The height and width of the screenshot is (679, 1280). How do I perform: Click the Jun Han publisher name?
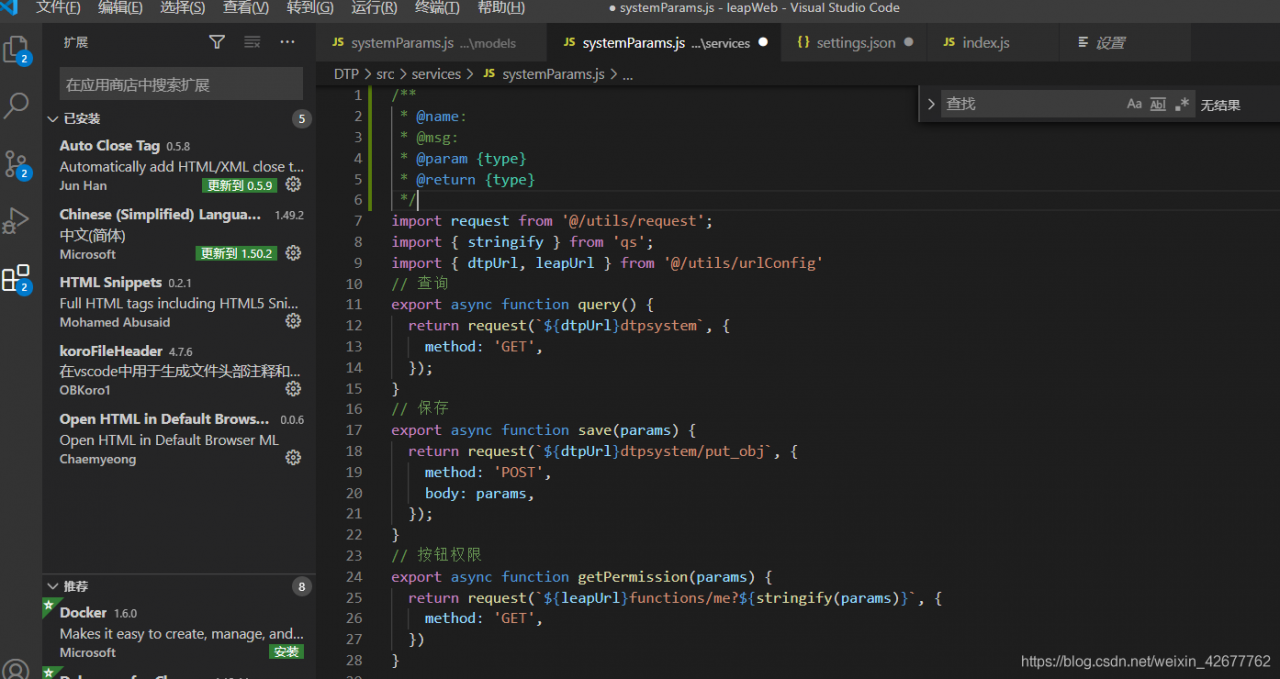(x=83, y=186)
